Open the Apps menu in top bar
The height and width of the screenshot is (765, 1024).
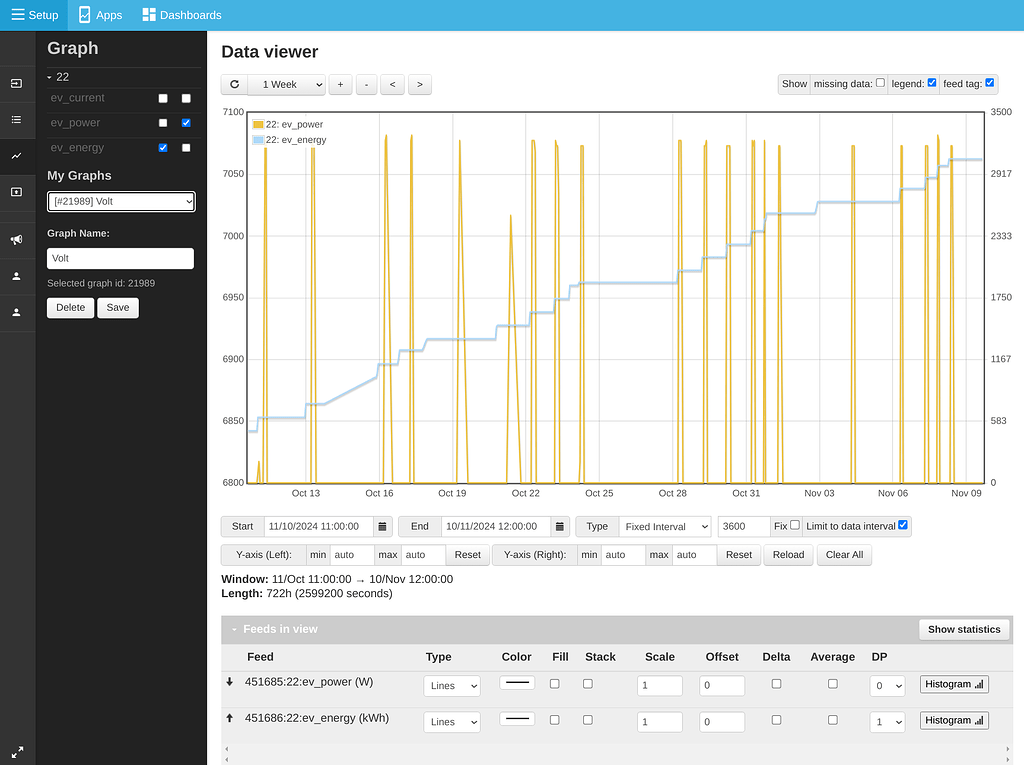pyautogui.click(x=100, y=15)
